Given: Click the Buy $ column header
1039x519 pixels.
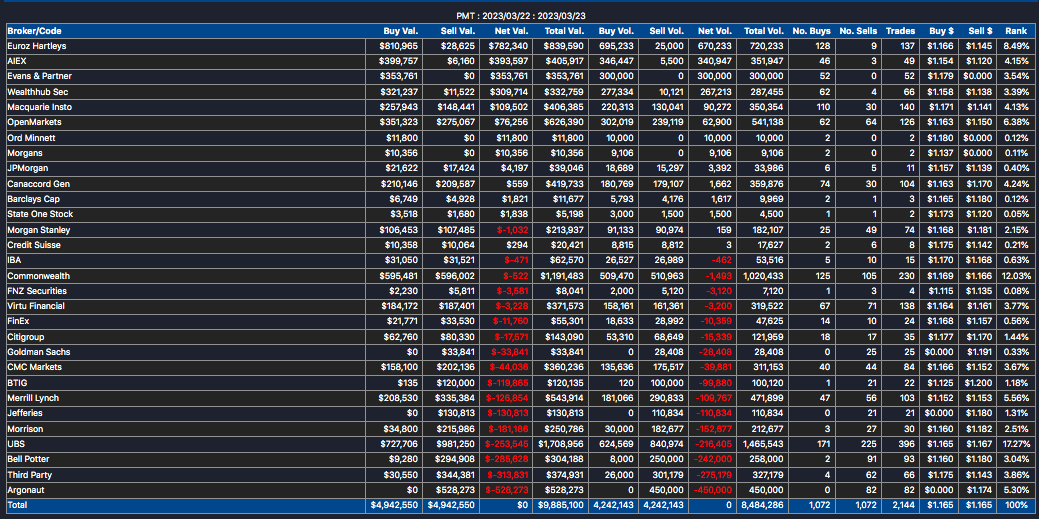Looking at the screenshot, I should [x=942, y=31].
